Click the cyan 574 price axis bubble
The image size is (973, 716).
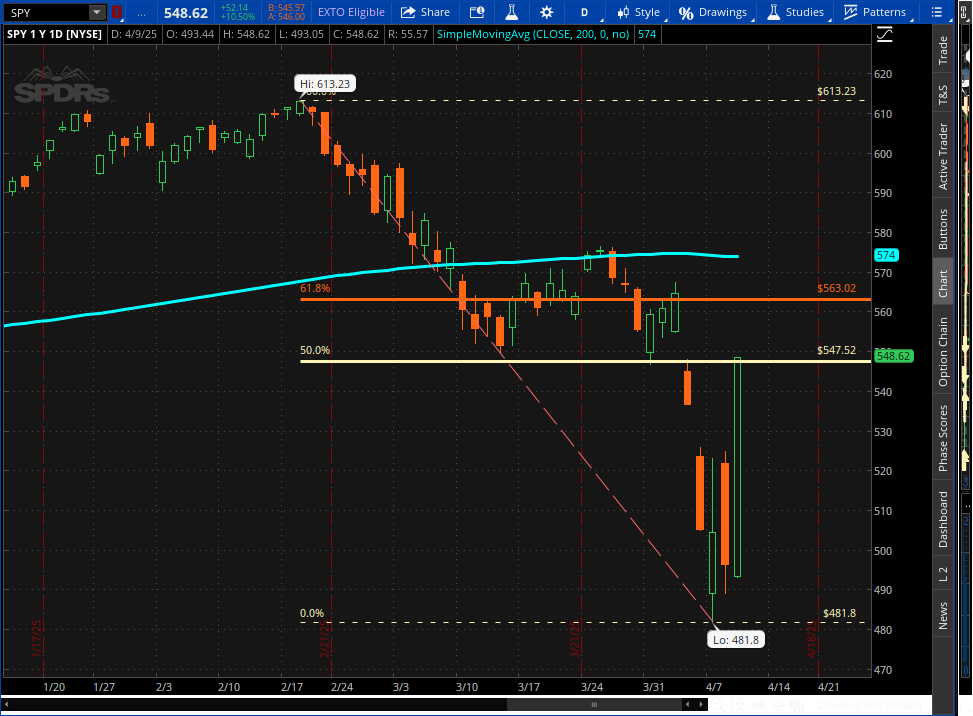click(x=886, y=255)
